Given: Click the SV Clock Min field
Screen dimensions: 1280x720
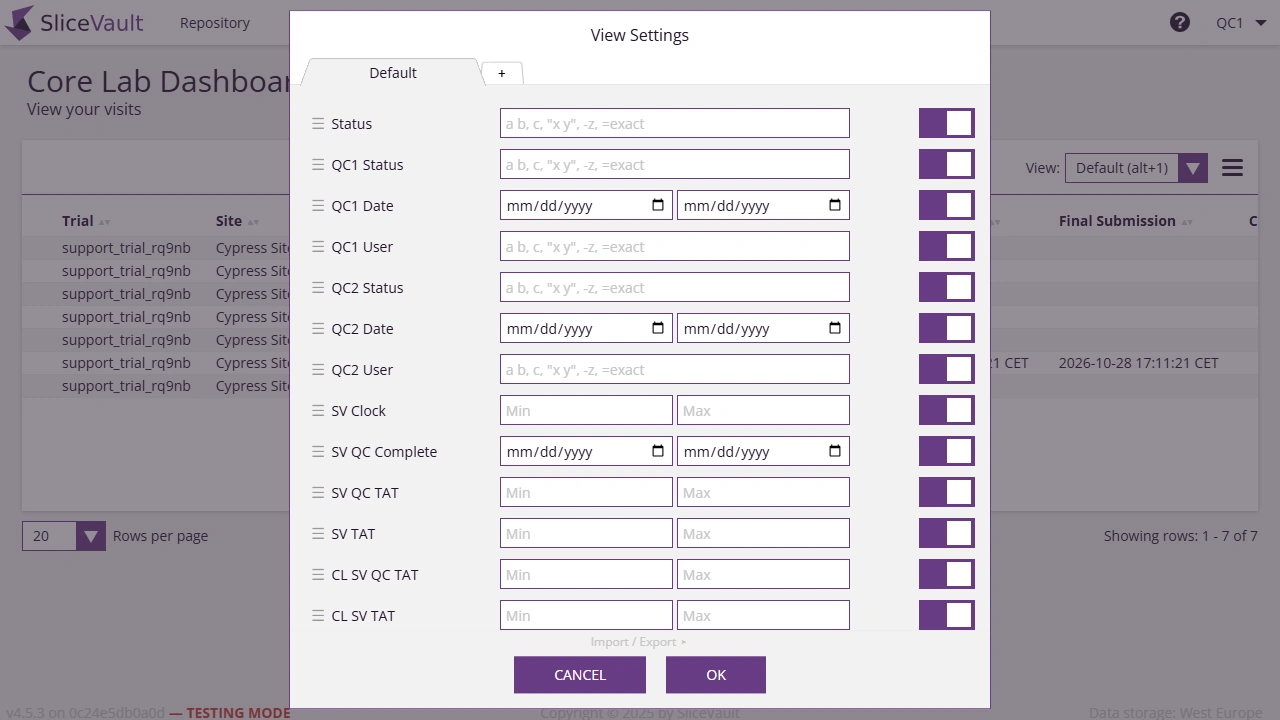Looking at the screenshot, I should click(586, 411).
